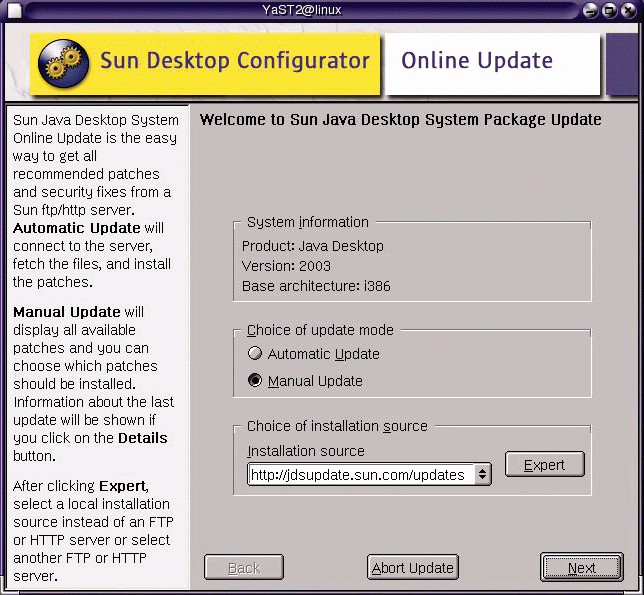Image resolution: width=644 pixels, height=595 pixels.
Task: Click the Welcome to Sun Java Desktop heading
Action: point(400,120)
